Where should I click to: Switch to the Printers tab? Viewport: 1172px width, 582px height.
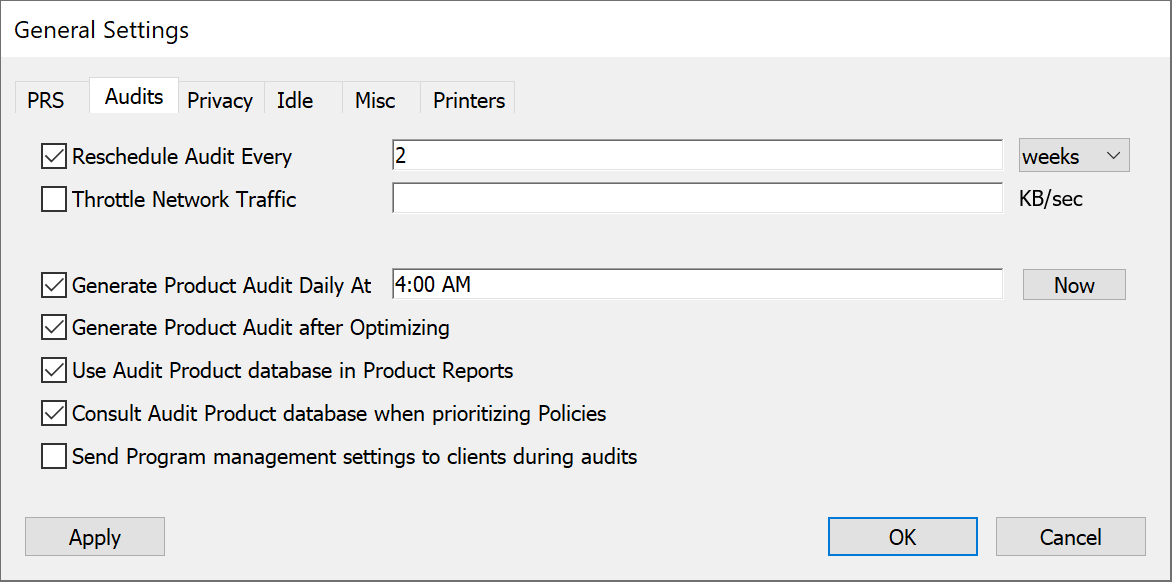[x=468, y=99]
